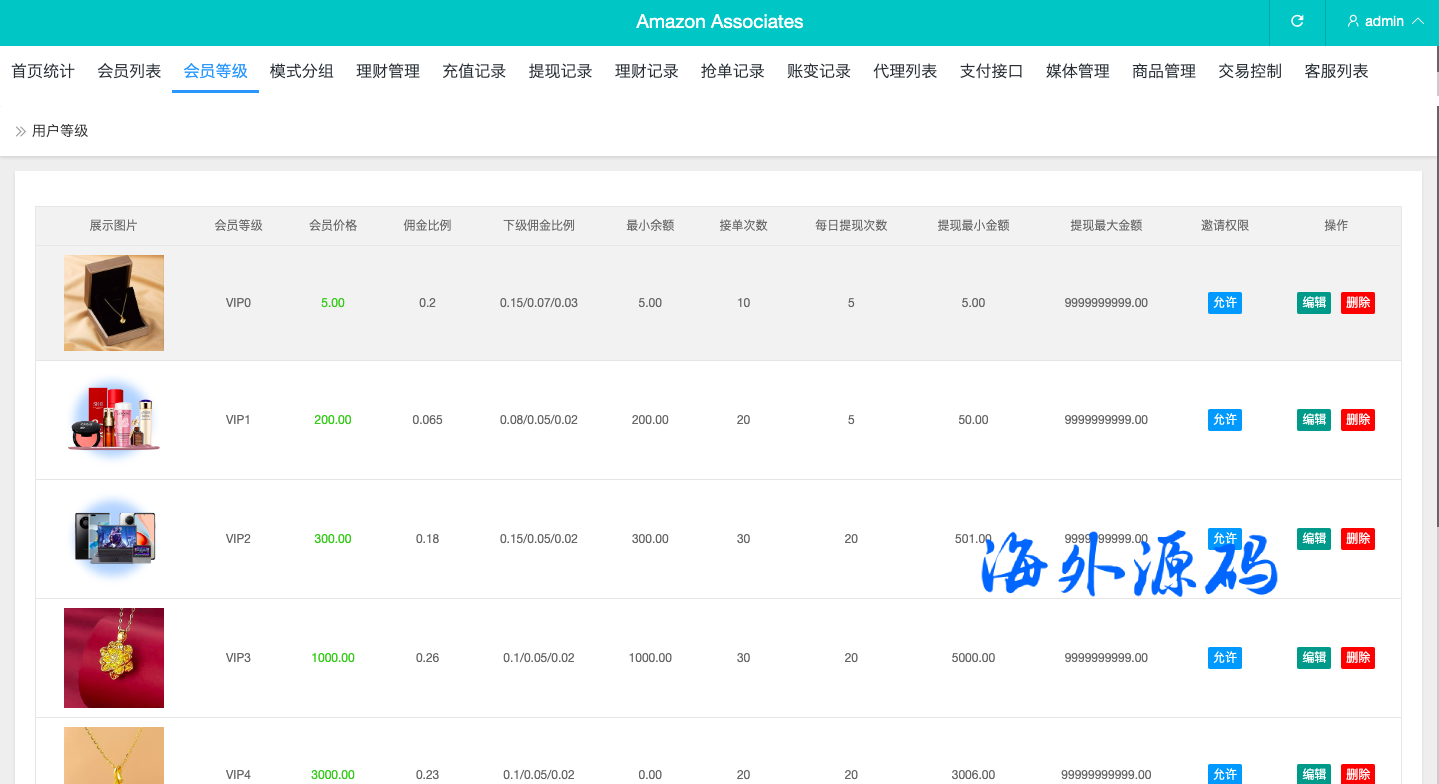The height and width of the screenshot is (784, 1439).
Task: Switch to 会员列表 tab
Action: click(129, 71)
